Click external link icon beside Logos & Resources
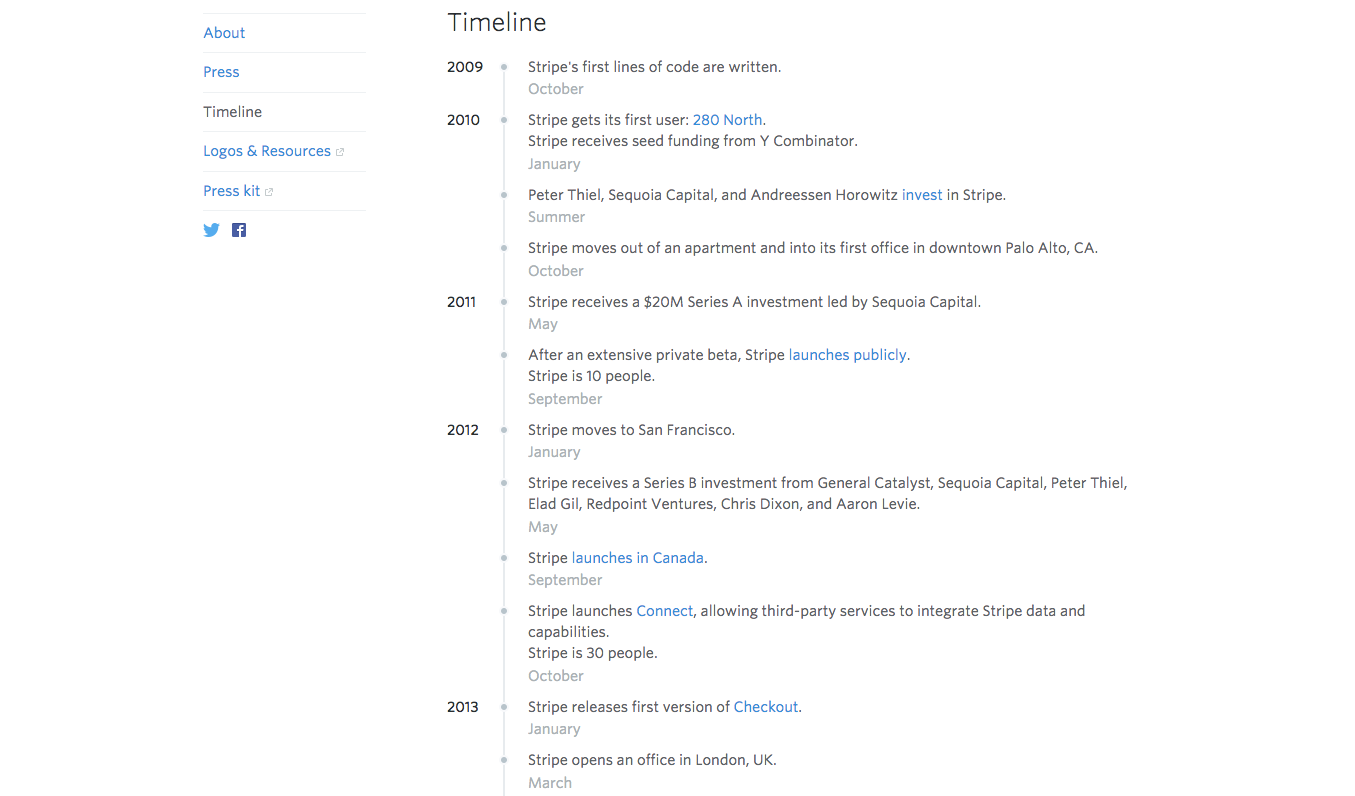 tap(340, 152)
